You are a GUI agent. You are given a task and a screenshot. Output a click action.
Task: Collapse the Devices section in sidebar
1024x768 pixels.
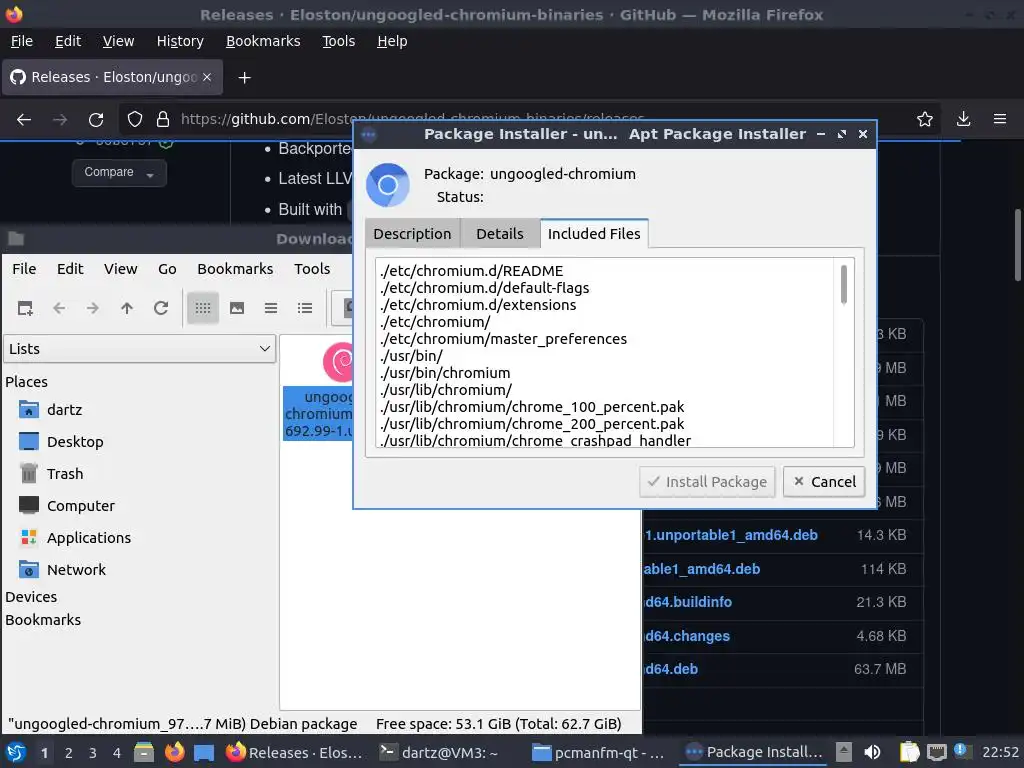click(31, 597)
